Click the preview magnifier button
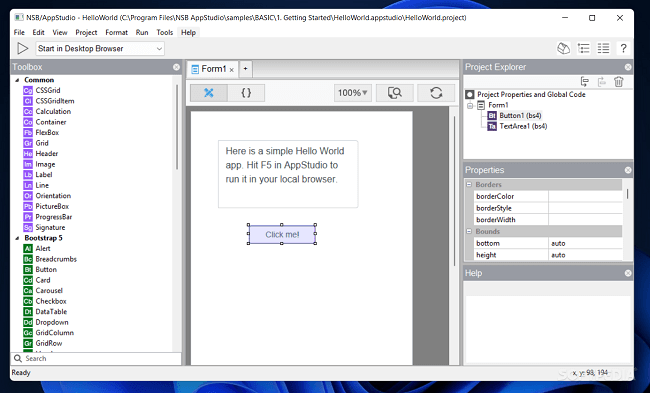The width and height of the screenshot is (650, 393). coord(395,93)
